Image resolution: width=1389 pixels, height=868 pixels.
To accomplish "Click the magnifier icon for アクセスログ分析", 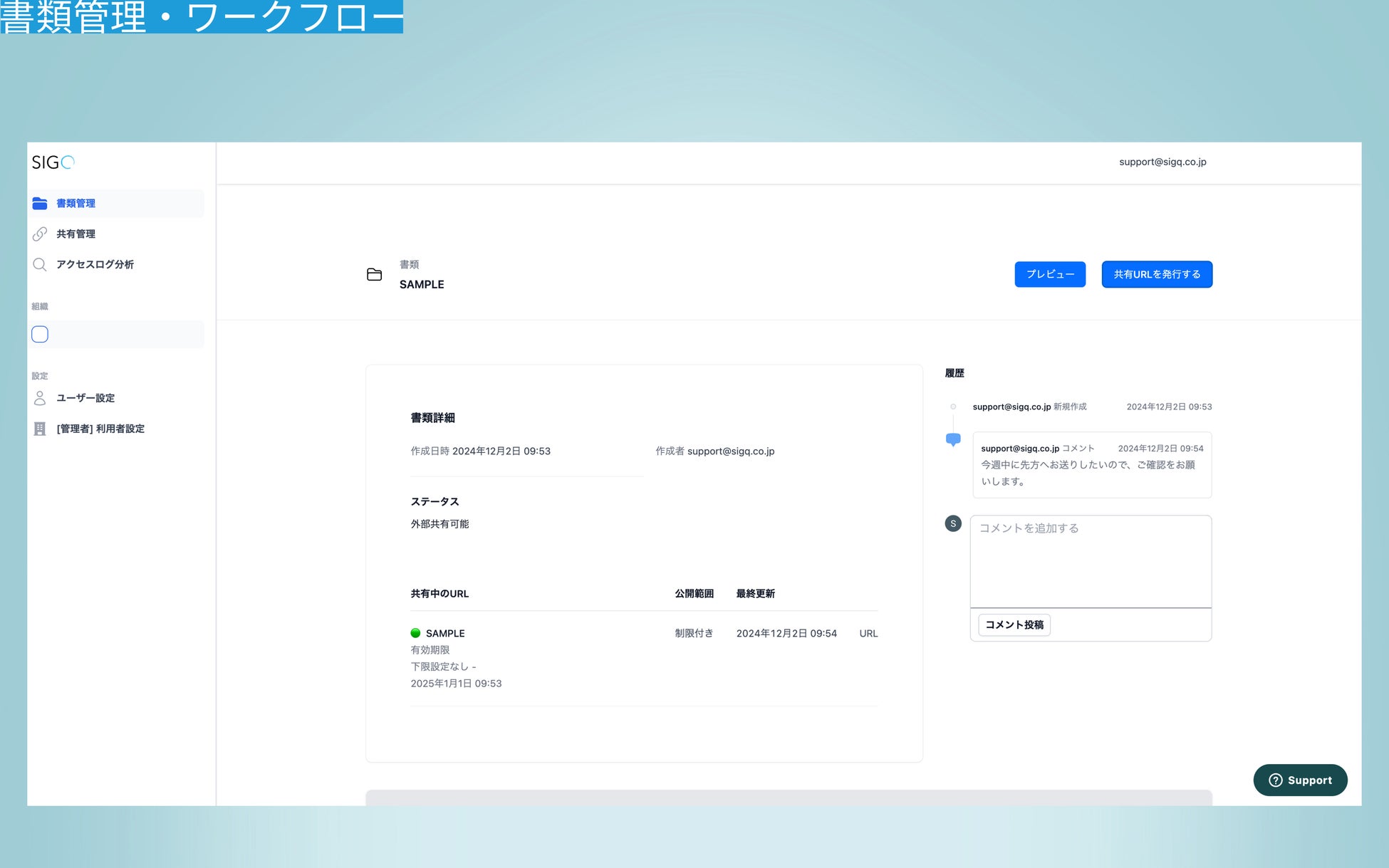I will [x=40, y=265].
